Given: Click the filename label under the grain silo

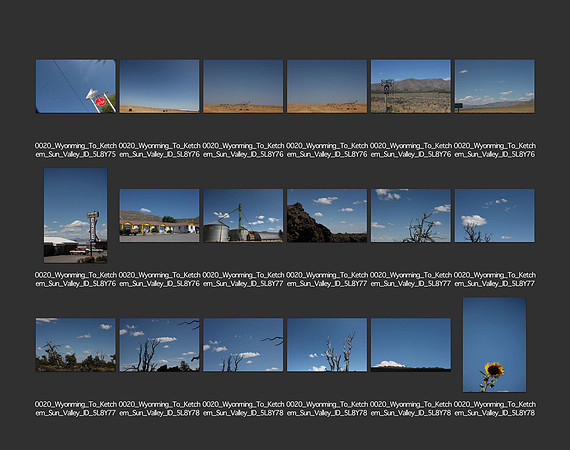Looking at the screenshot, I should click(x=243, y=279).
